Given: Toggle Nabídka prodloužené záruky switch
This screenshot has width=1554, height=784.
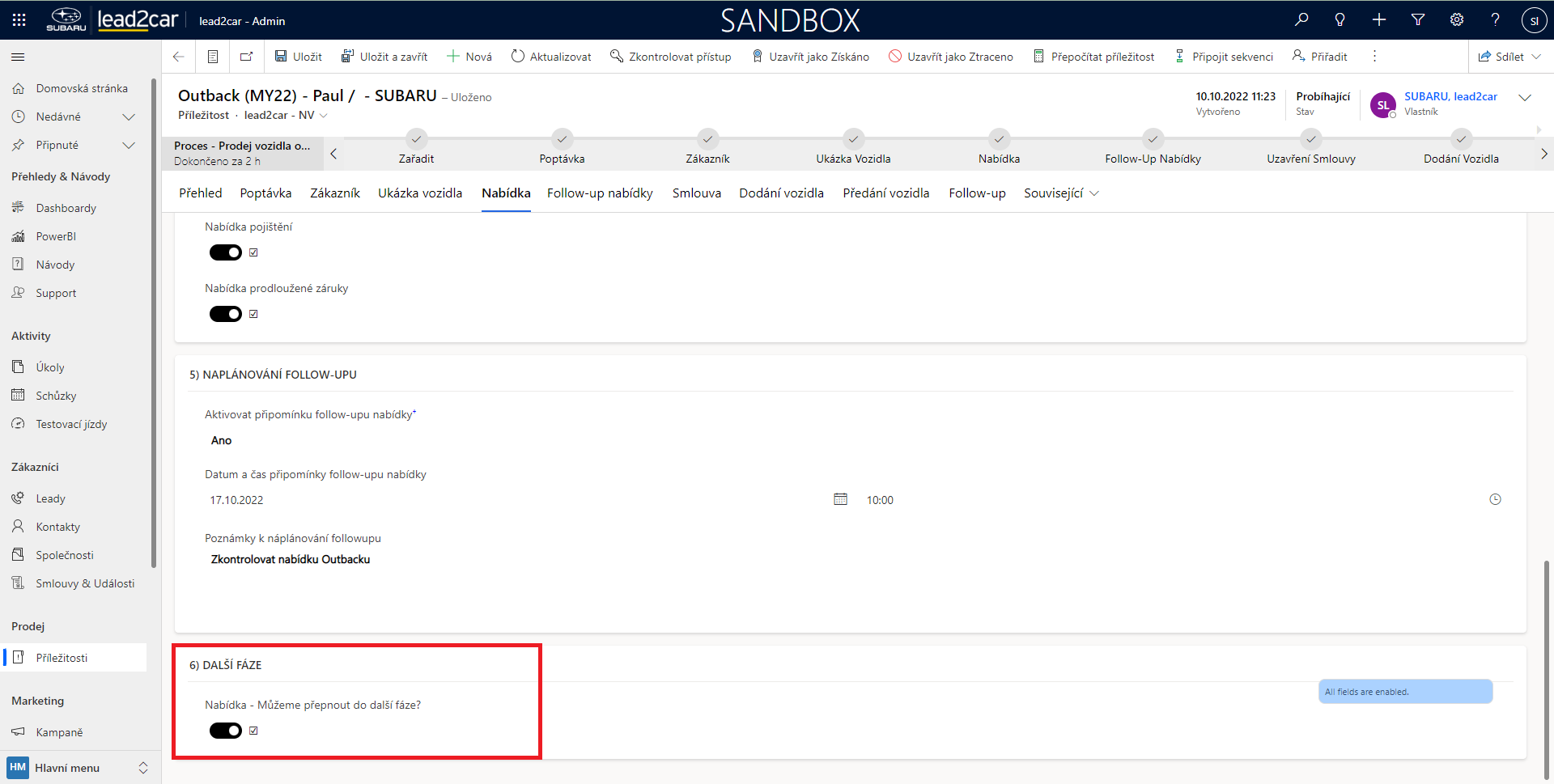Looking at the screenshot, I should [226, 314].
